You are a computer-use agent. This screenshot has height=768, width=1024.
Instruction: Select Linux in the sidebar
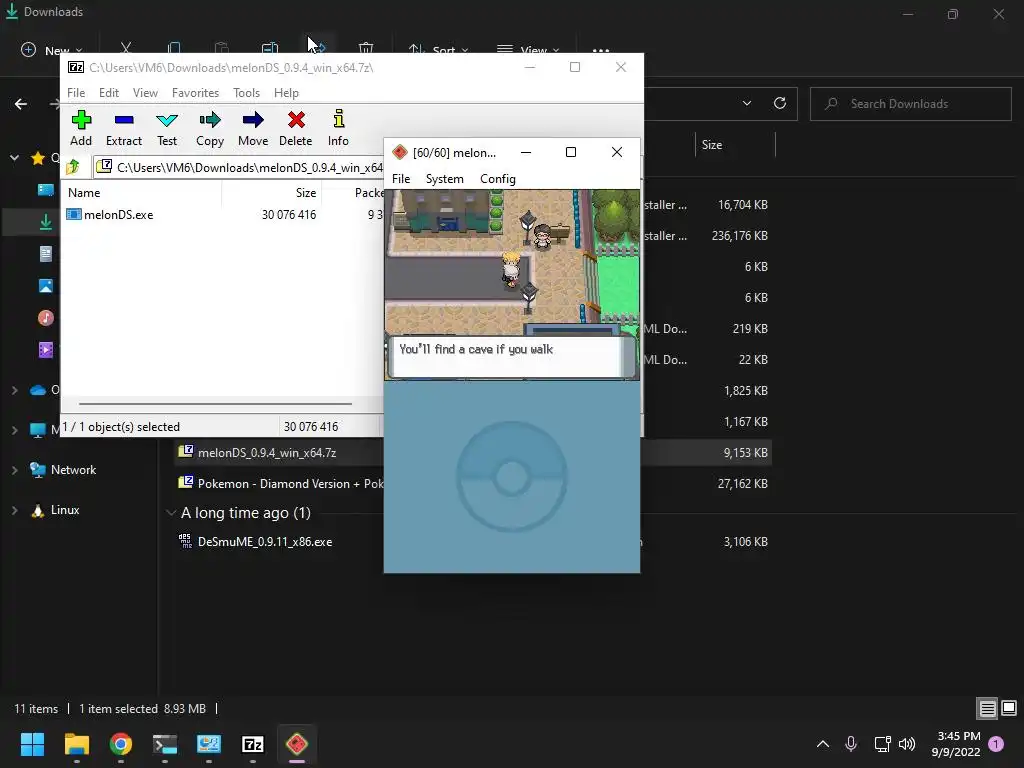click(x=65, y=510)
